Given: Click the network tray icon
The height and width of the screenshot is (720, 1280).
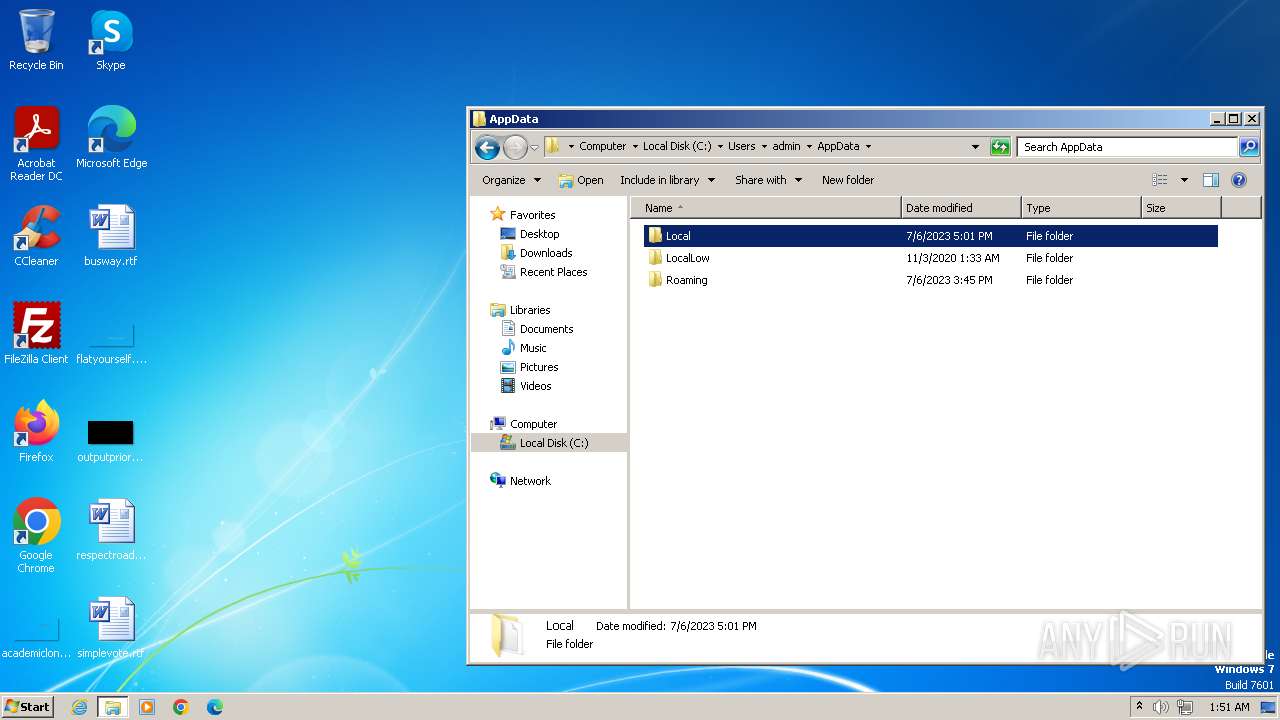Looking at the screenshot, I should [1185, 707].
